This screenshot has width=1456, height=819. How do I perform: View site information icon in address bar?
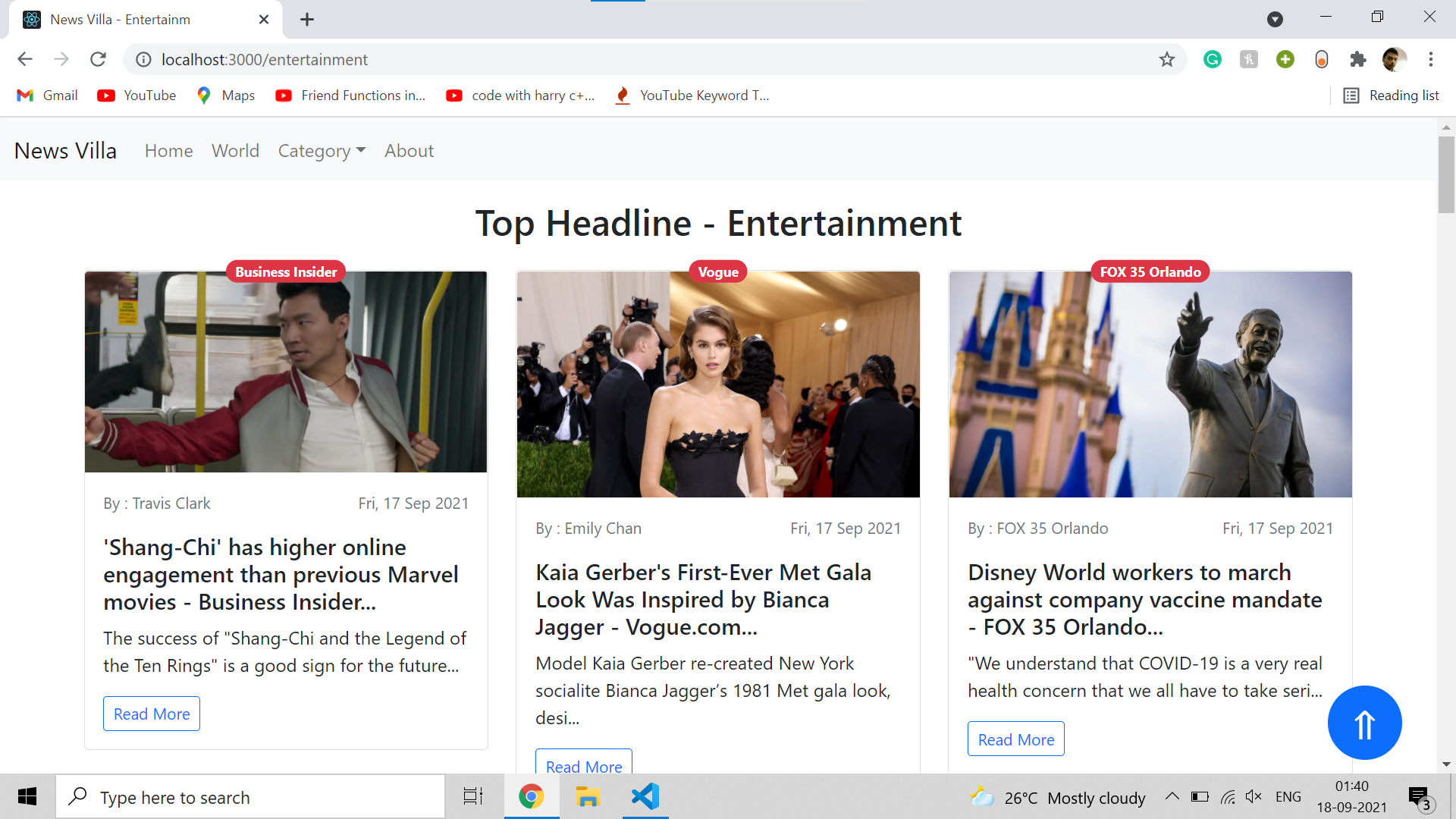coord(143,59)
